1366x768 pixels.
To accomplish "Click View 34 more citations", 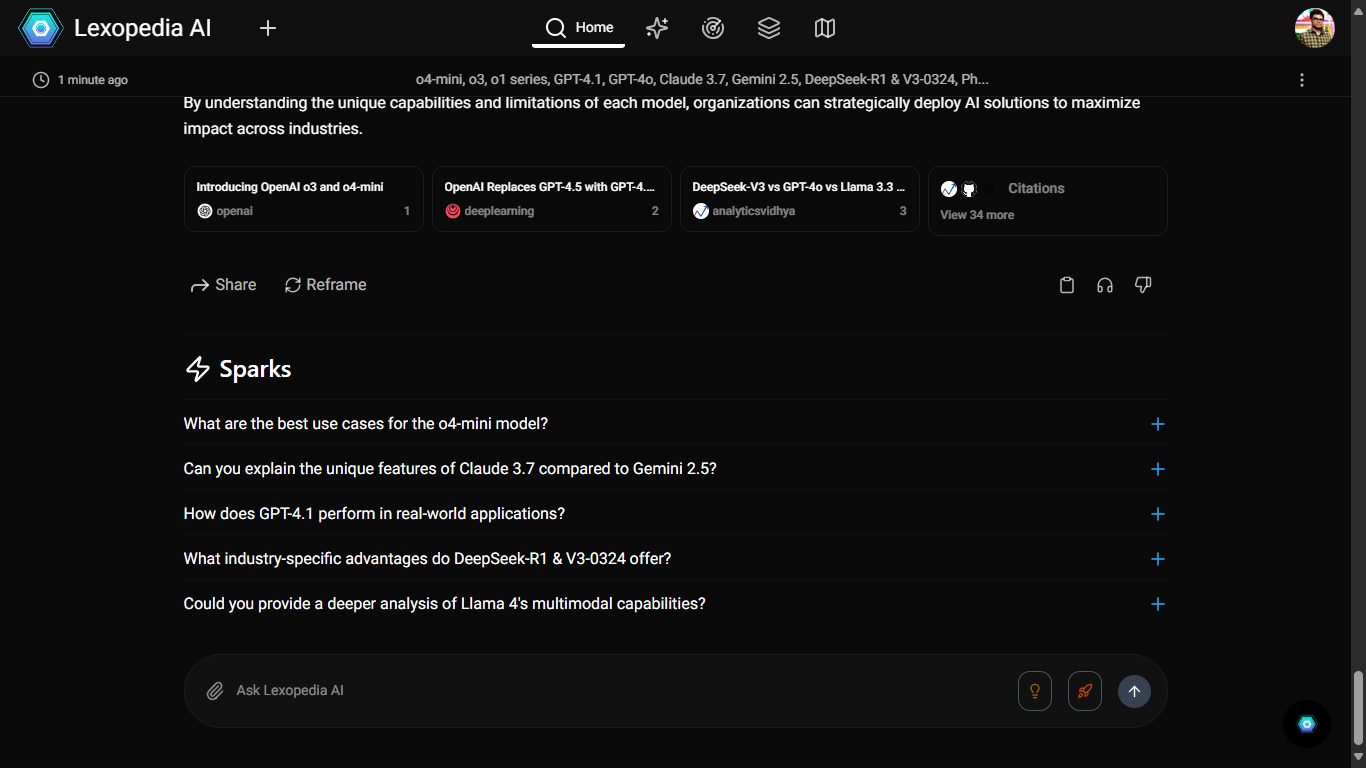I will [x=977, y=215].
